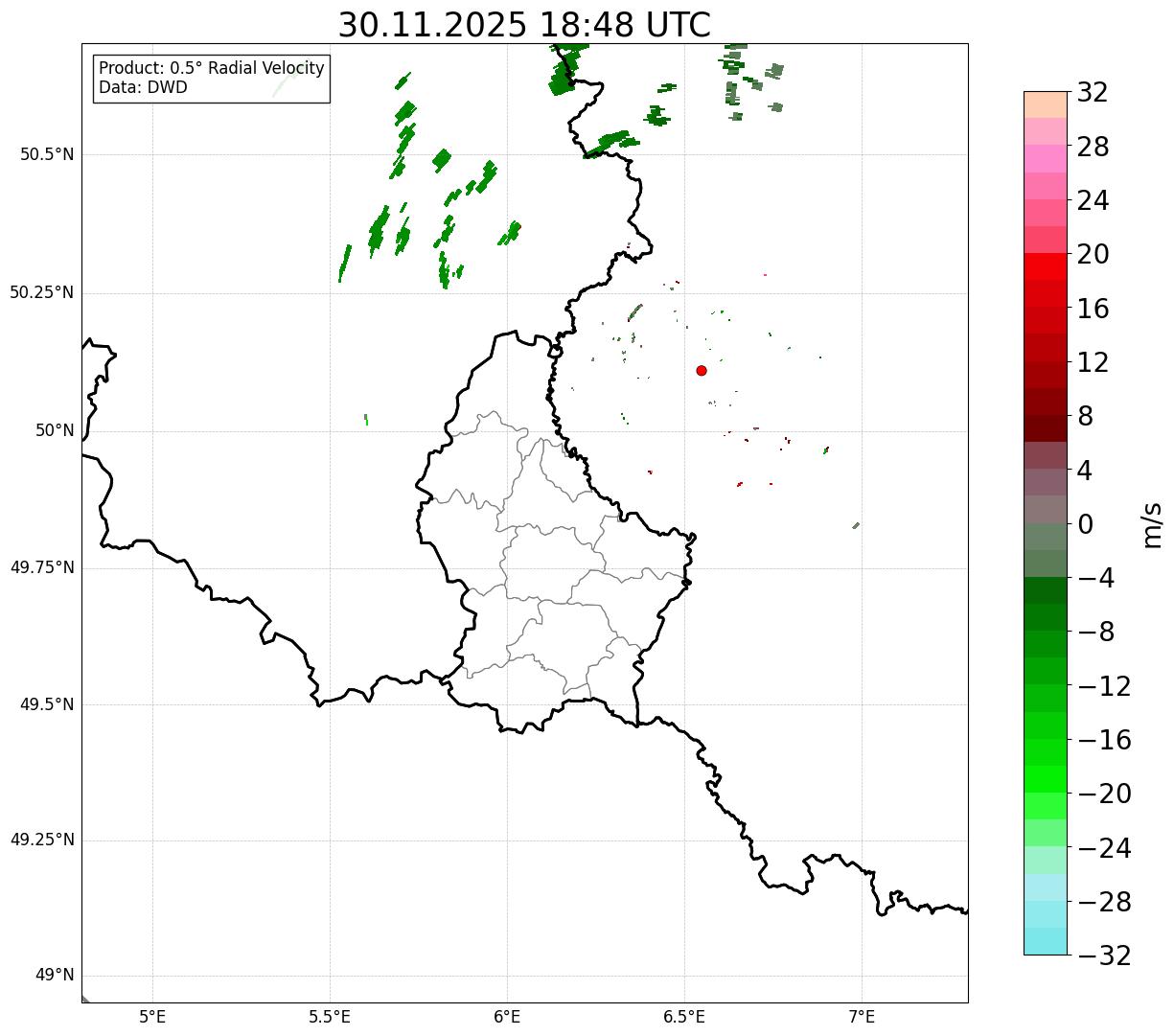Click the dark green colorbar swatch below −4

(x=1046, y=590)
